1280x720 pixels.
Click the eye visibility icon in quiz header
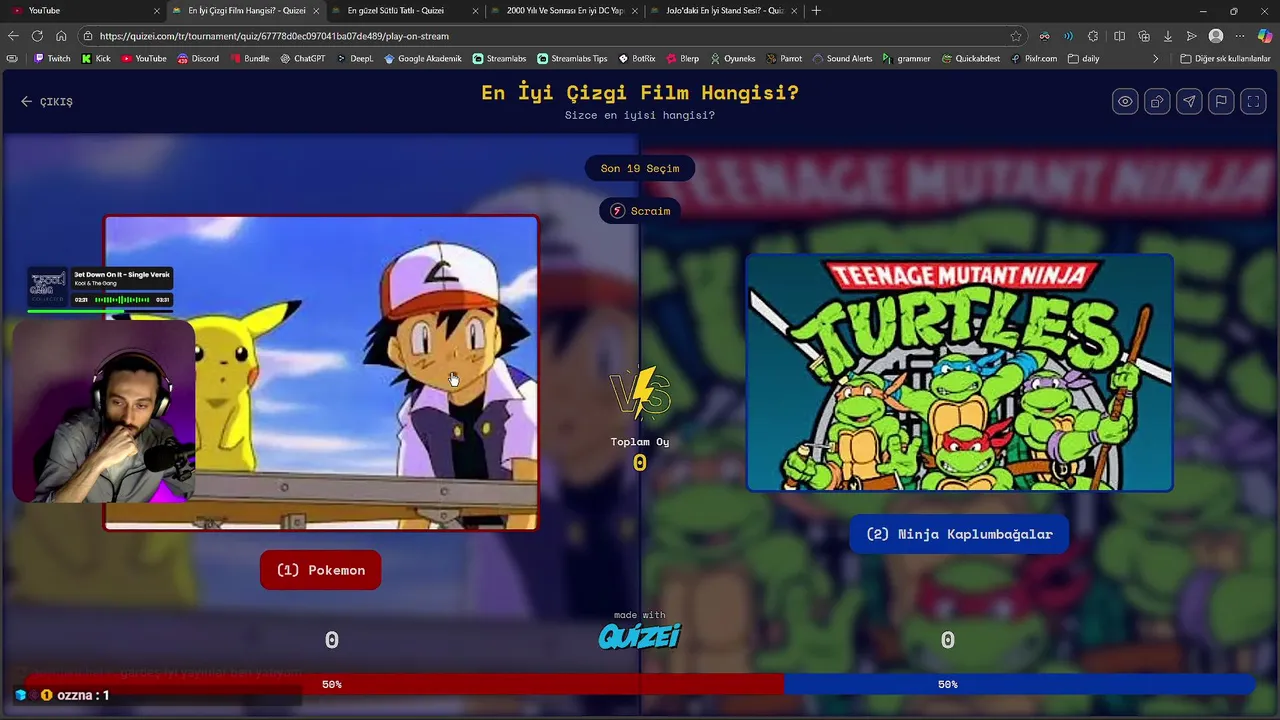click(x=1125, y=101)
